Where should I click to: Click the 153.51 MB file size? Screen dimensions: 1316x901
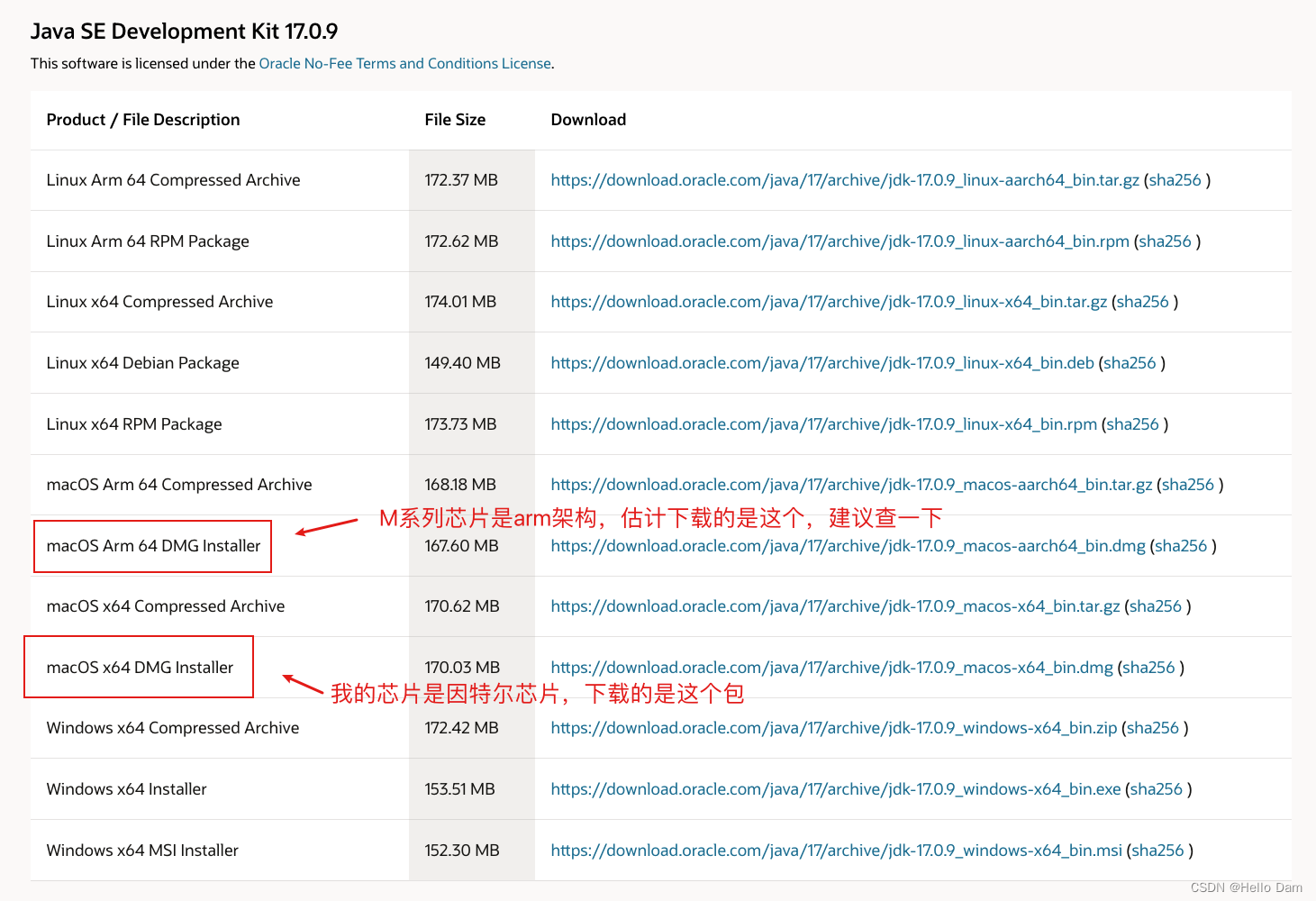coord(459,789)
